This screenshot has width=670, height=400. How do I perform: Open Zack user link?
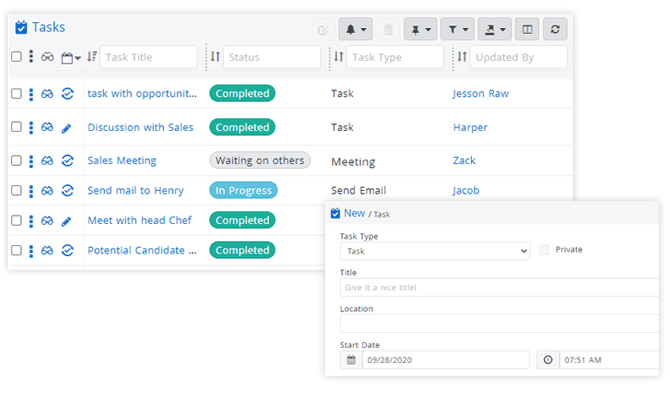coord(464,161)
